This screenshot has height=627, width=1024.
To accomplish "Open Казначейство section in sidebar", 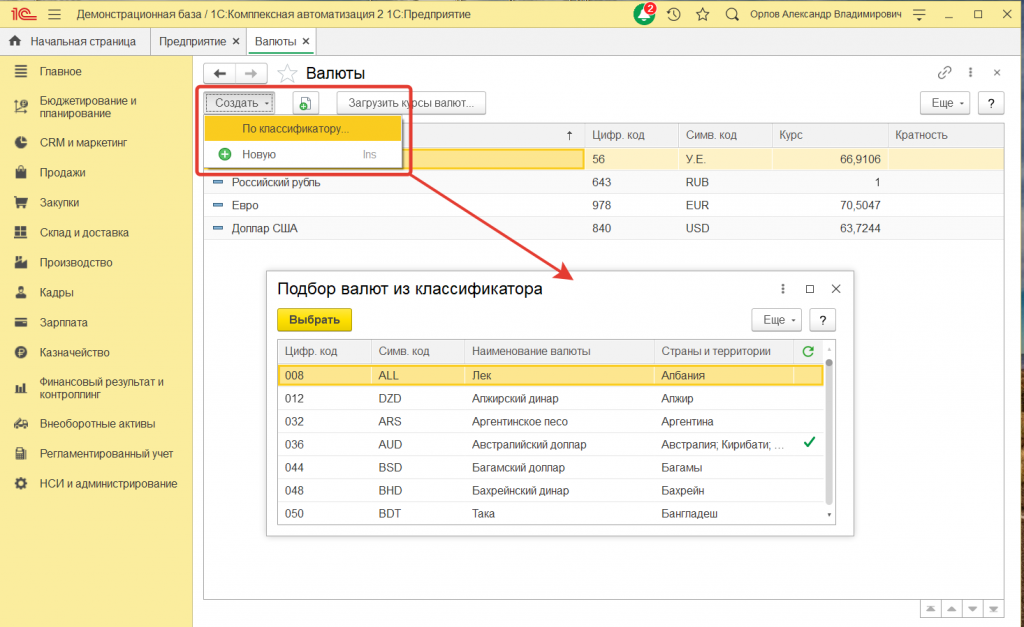I will (74, 353).
